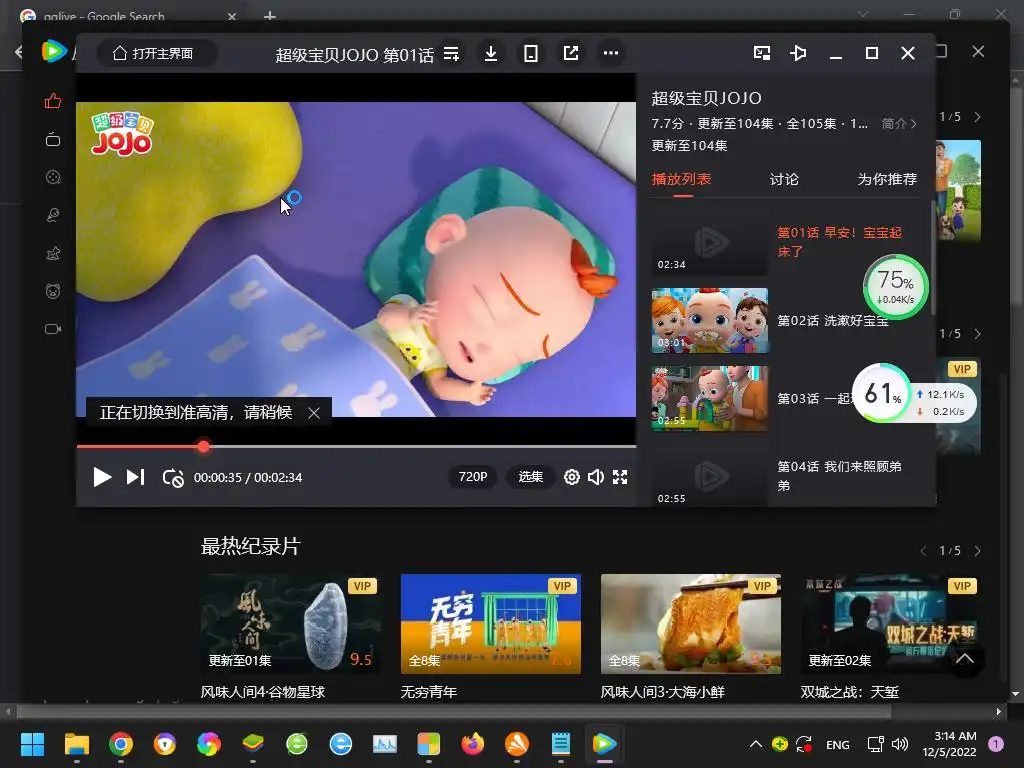Go to previous page of 最热纪录片
This screenshot has width=1024, height=768.
(923, 551)
